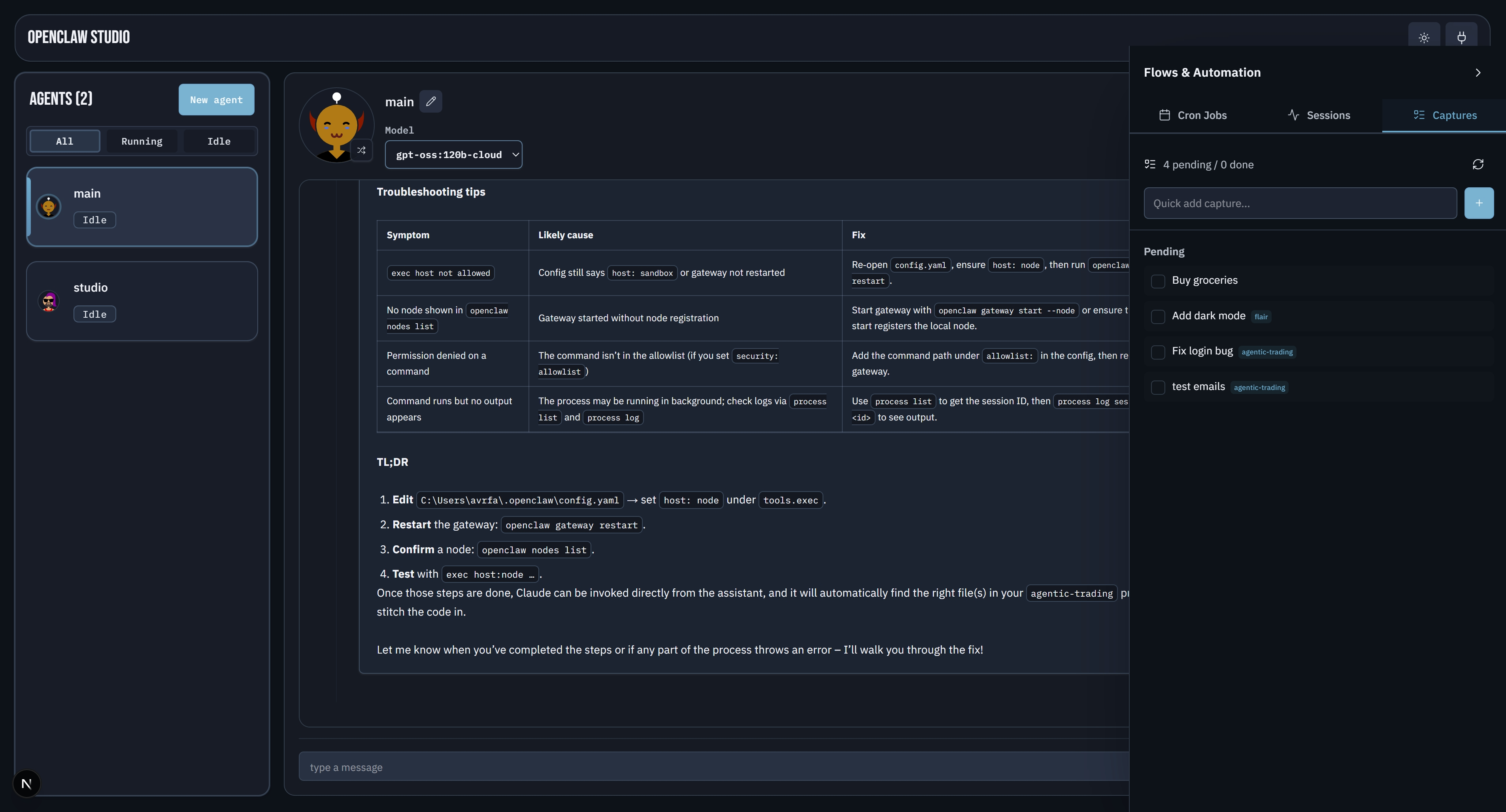Switch to the Cron Jobs tab

coord(1193,115)
